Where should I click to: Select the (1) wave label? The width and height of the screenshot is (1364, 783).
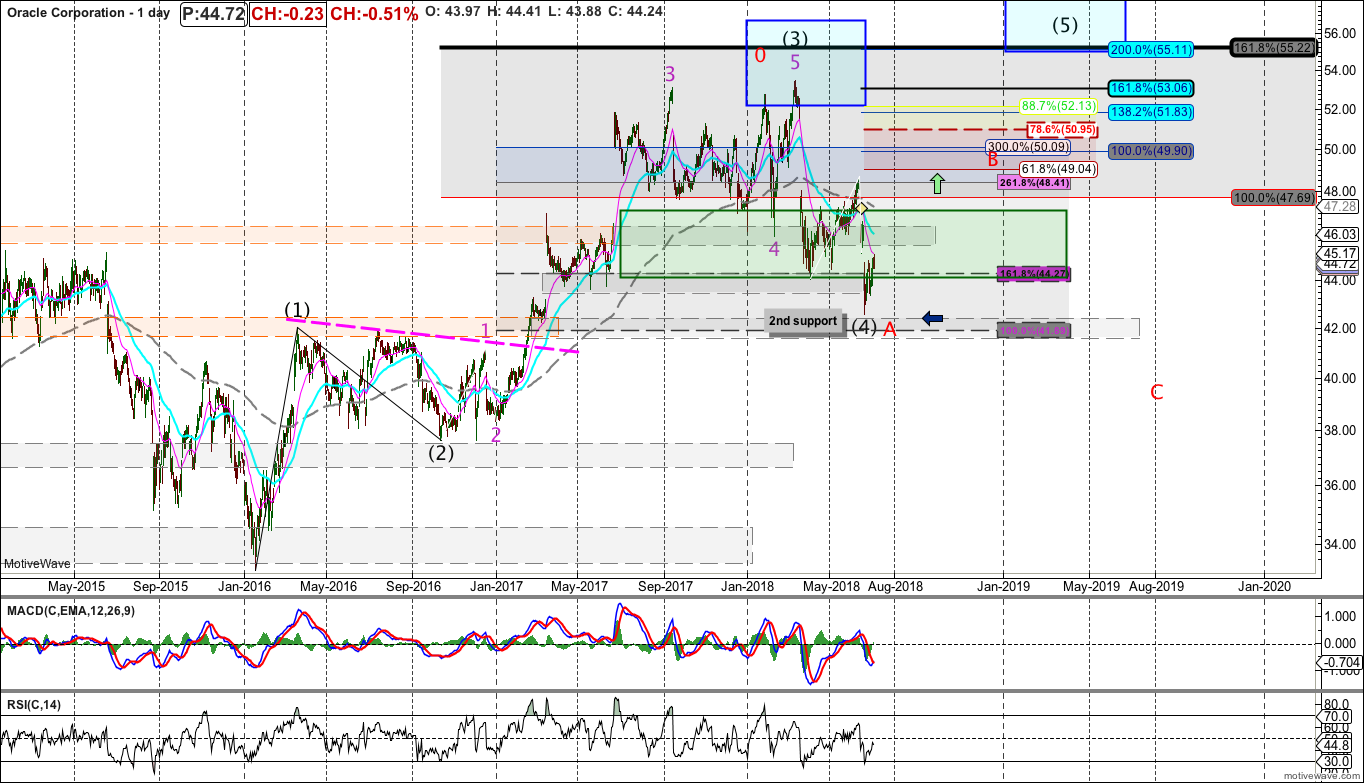tap(297, 308)
